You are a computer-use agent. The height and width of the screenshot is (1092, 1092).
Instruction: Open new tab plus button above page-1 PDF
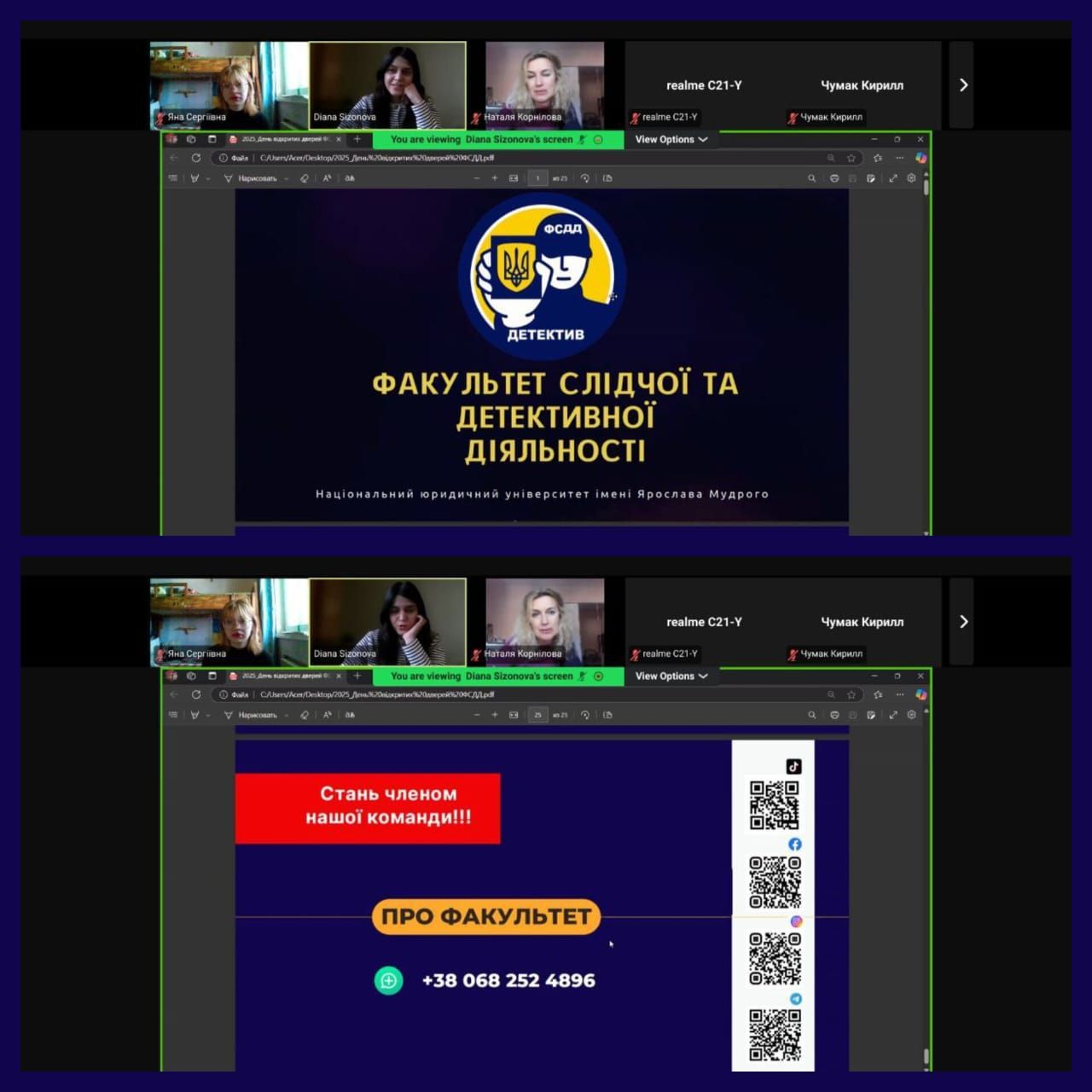(357, 139)
